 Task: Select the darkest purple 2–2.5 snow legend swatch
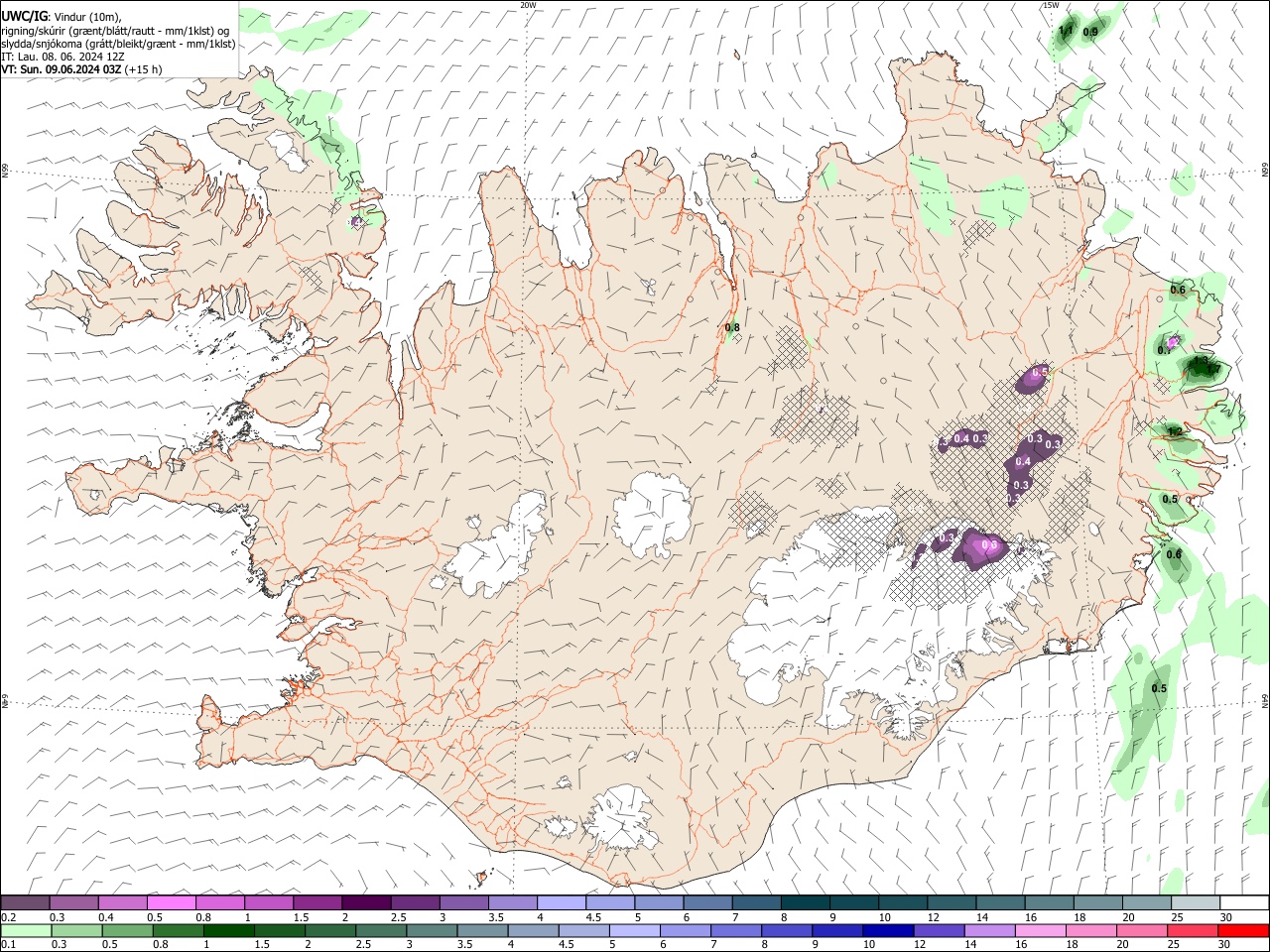click(366, 903)
